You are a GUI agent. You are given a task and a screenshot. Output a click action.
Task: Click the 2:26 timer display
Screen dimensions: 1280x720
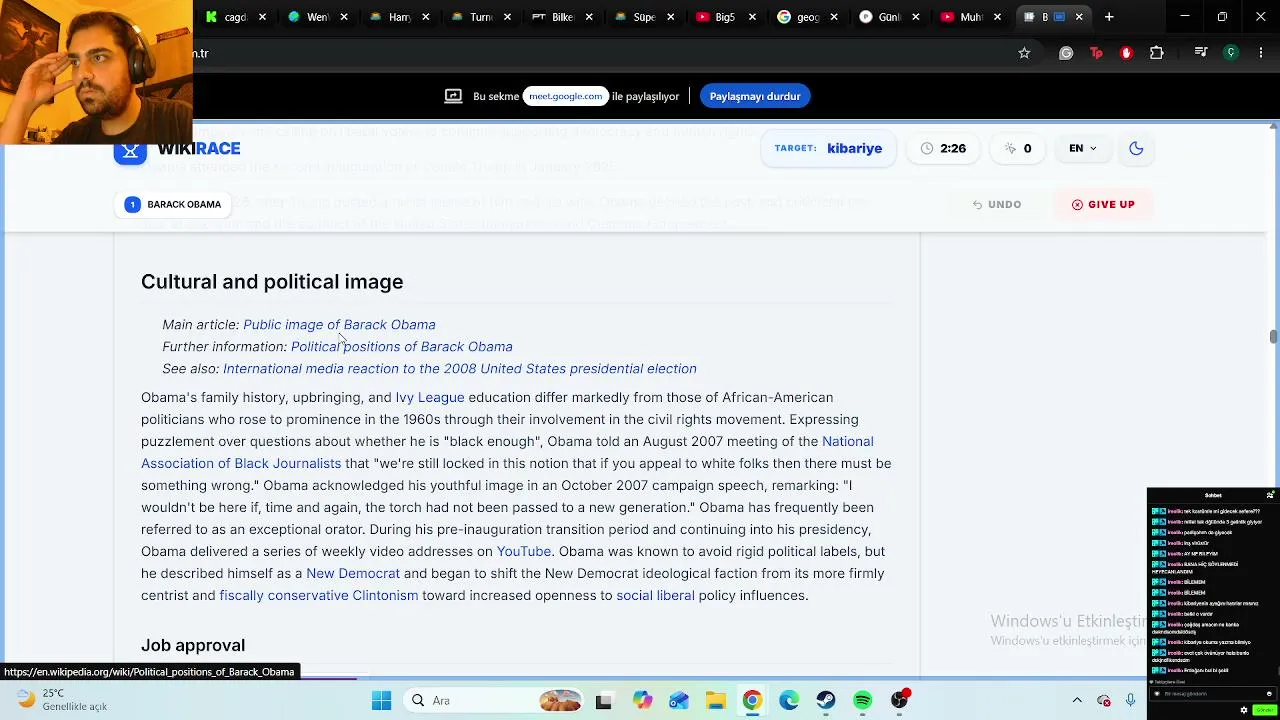tap(943, 148)
